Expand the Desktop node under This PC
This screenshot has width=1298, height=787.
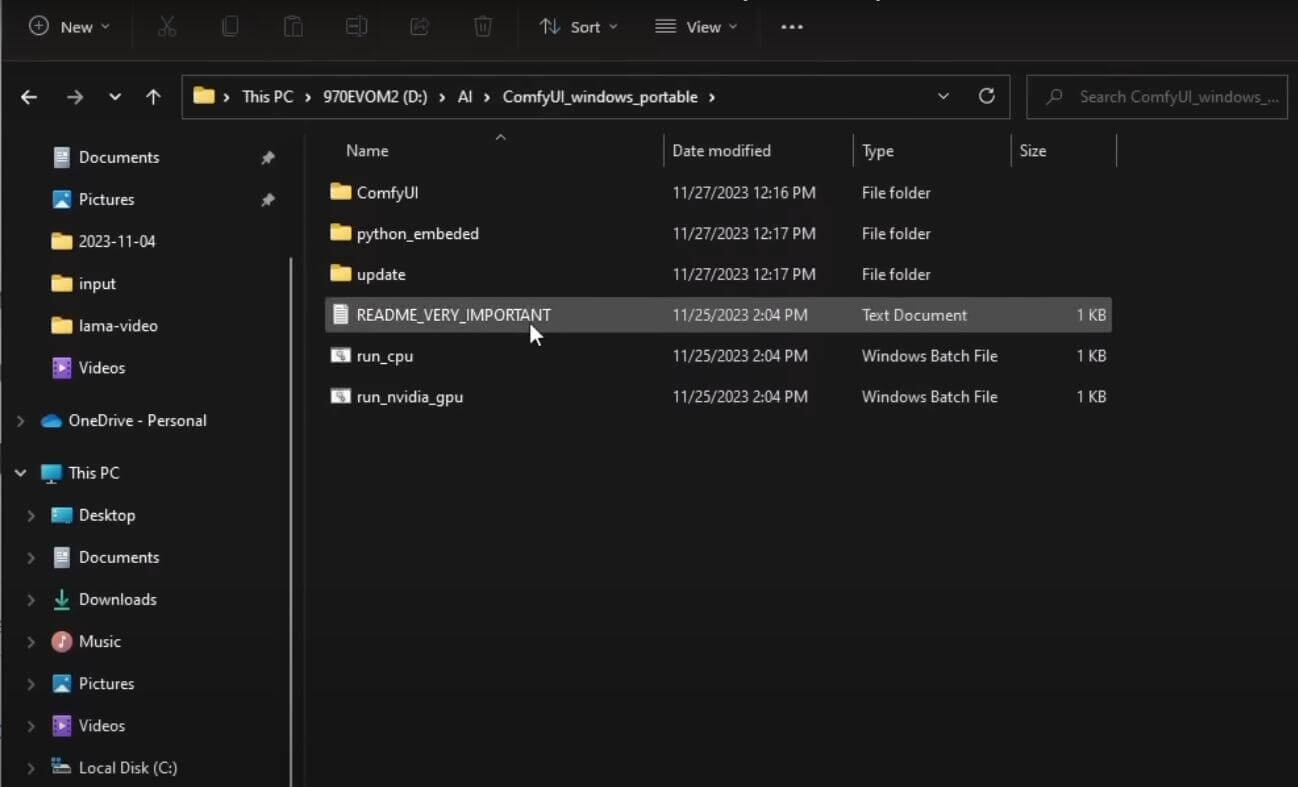click(31, 516)
